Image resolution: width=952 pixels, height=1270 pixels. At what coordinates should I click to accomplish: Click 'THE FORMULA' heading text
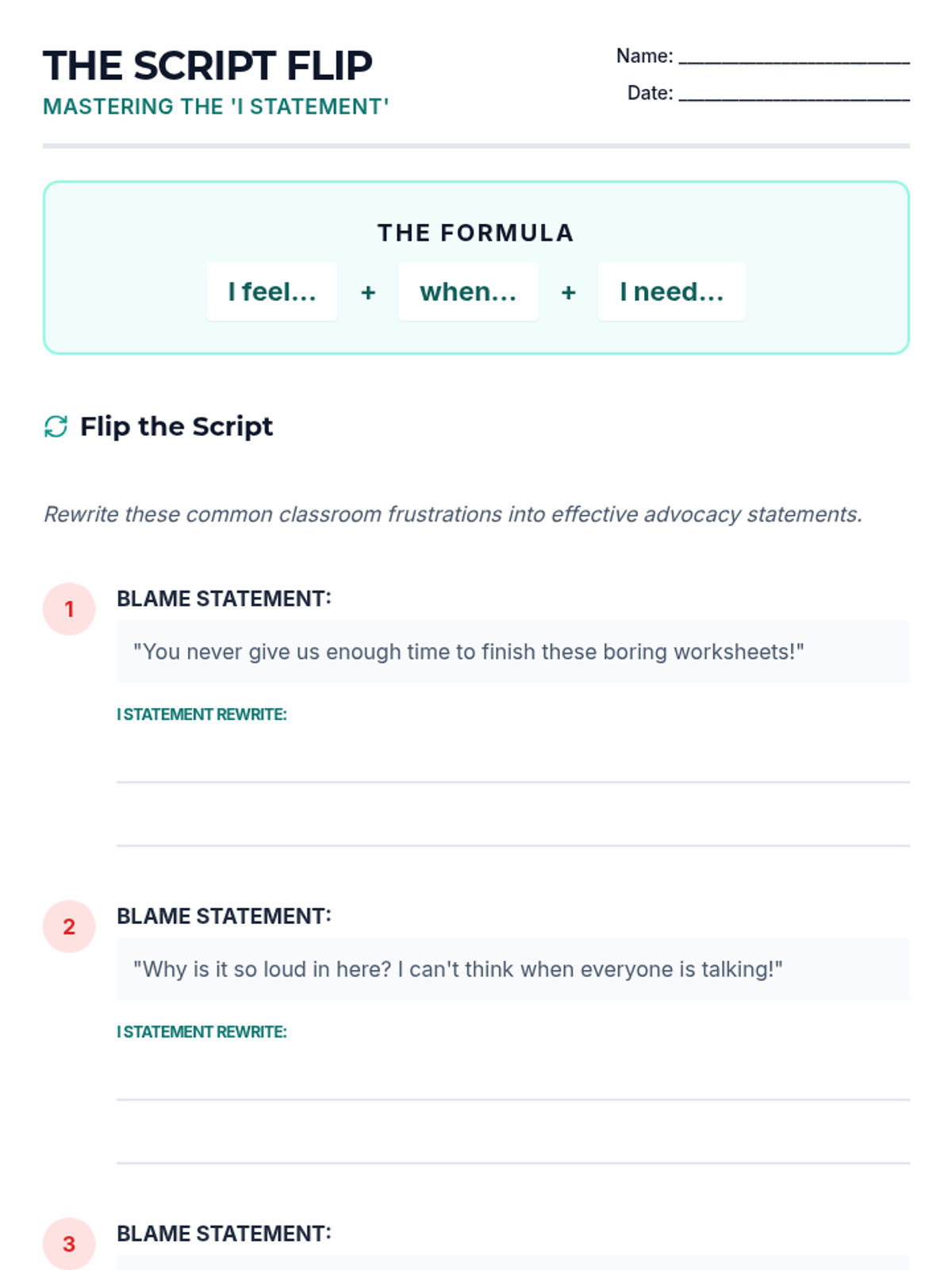pyautogui.click(x=475, y=233)
